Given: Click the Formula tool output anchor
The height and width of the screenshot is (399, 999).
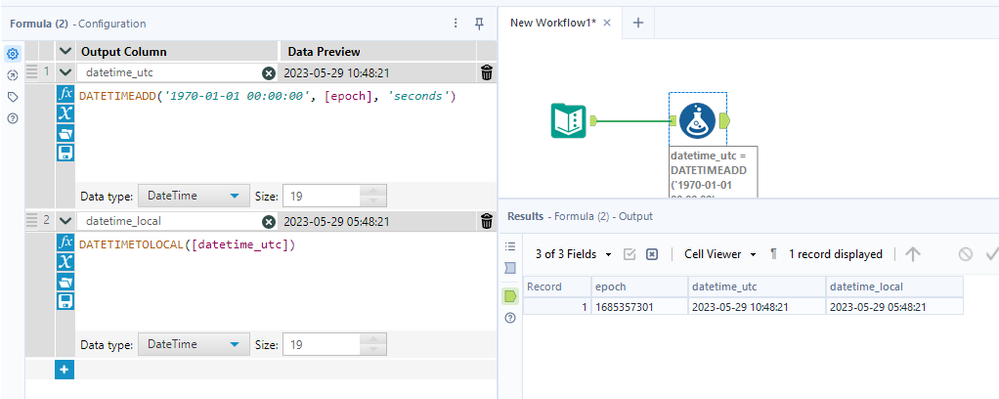Looking at the screenshot, I should (724, 120).
